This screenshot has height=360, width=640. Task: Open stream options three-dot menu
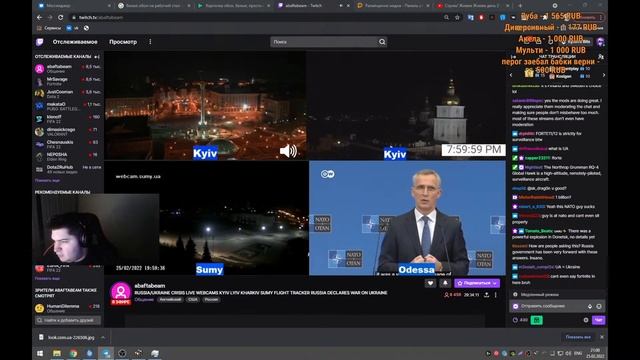coord(496,295)
